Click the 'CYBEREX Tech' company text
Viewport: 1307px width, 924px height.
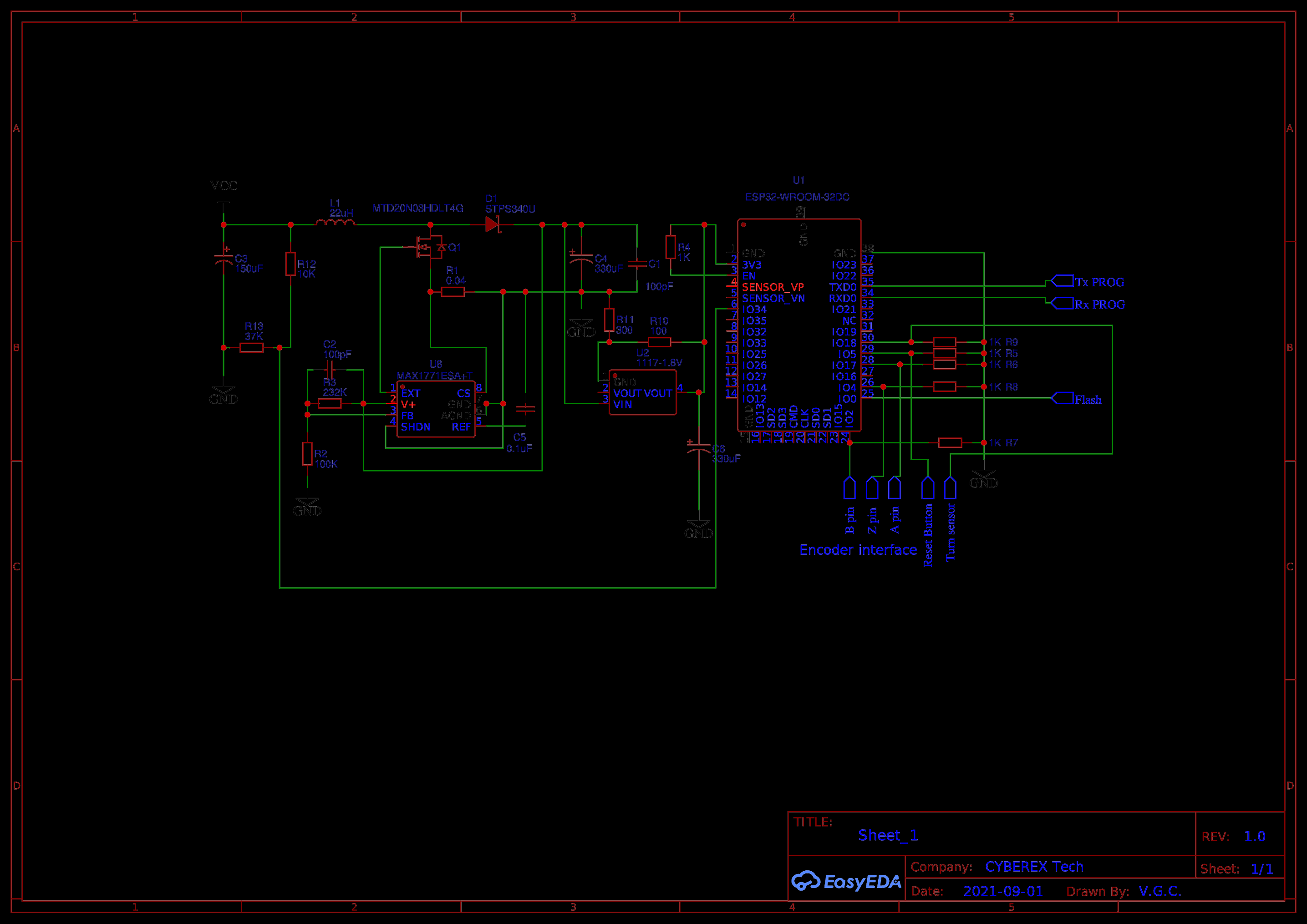point(1034,867)
